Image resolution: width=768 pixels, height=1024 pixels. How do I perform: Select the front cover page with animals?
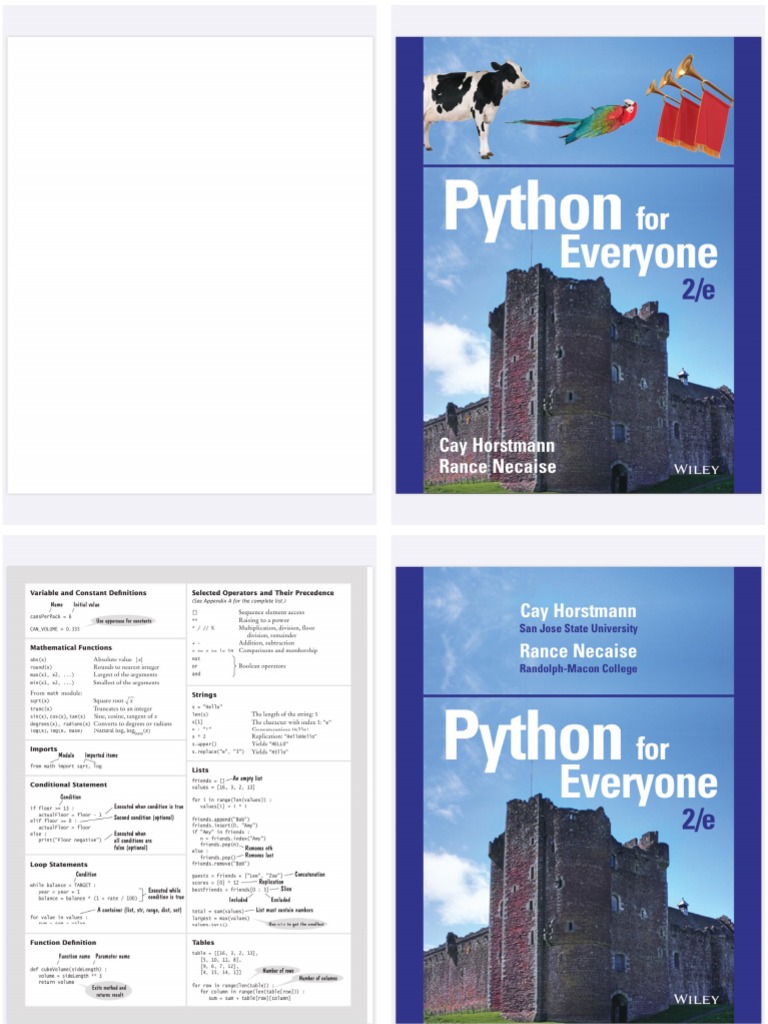pyautogui.click(x=578, y=264)
